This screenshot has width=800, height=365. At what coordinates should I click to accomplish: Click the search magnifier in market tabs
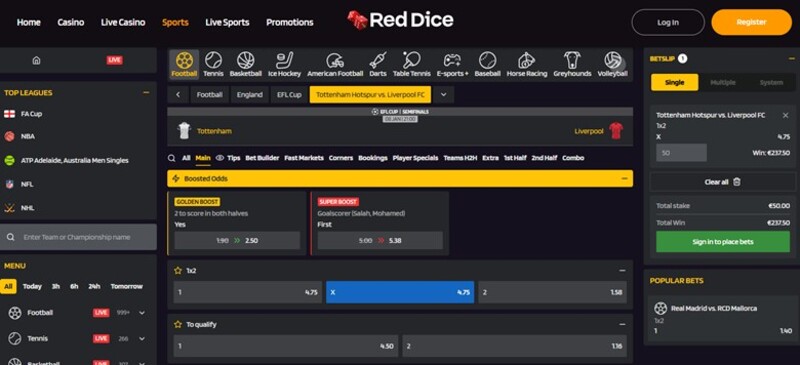pyautogui.click(x=172, y=158)
